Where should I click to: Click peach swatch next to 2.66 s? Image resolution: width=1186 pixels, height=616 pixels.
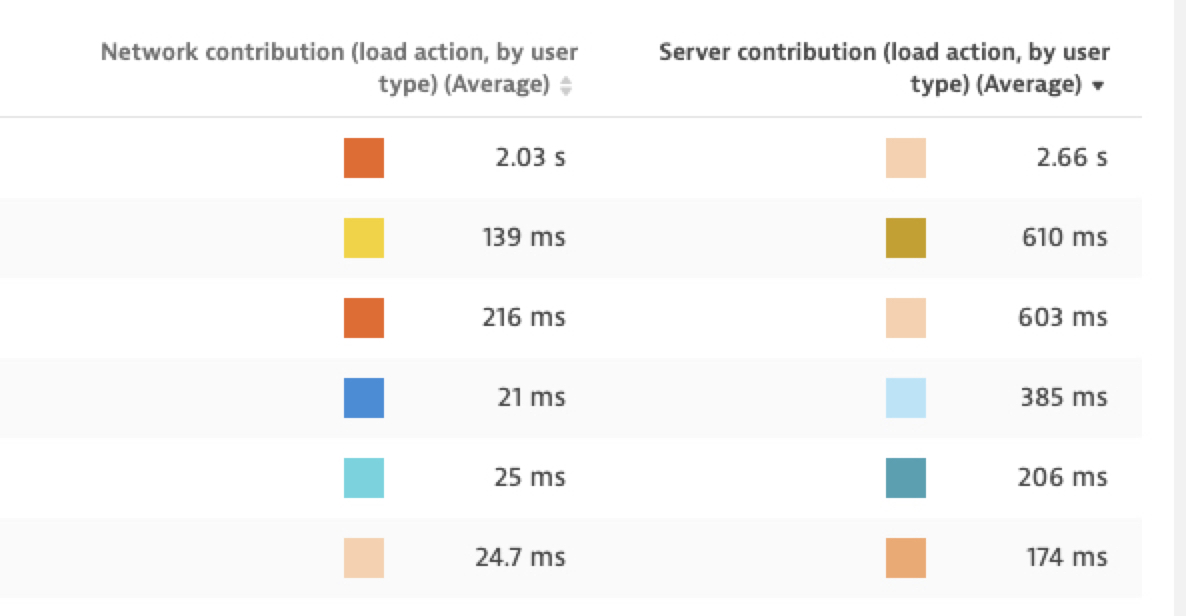(x=906, y=158)
